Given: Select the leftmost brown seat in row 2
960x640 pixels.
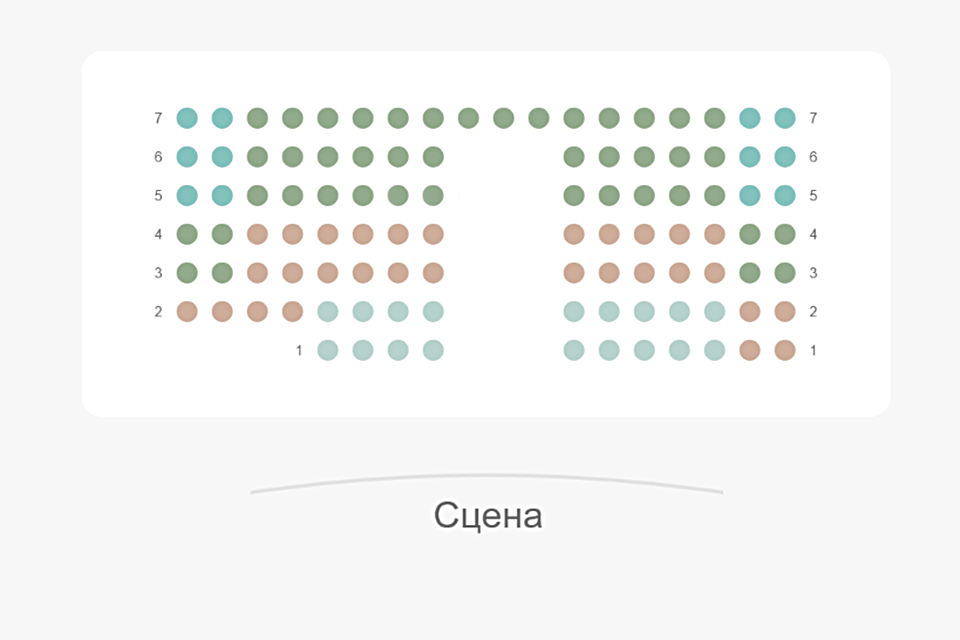Looking at the screenshot, I should (x=187, y=312).
